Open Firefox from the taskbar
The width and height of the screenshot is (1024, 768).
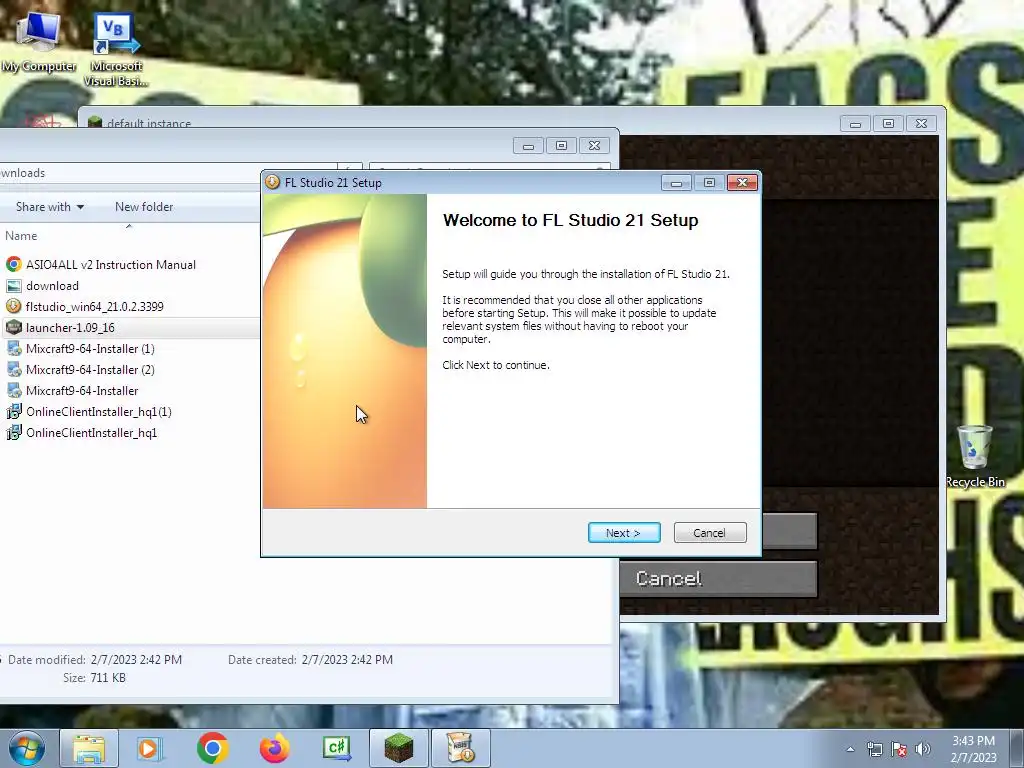(274, 748)
